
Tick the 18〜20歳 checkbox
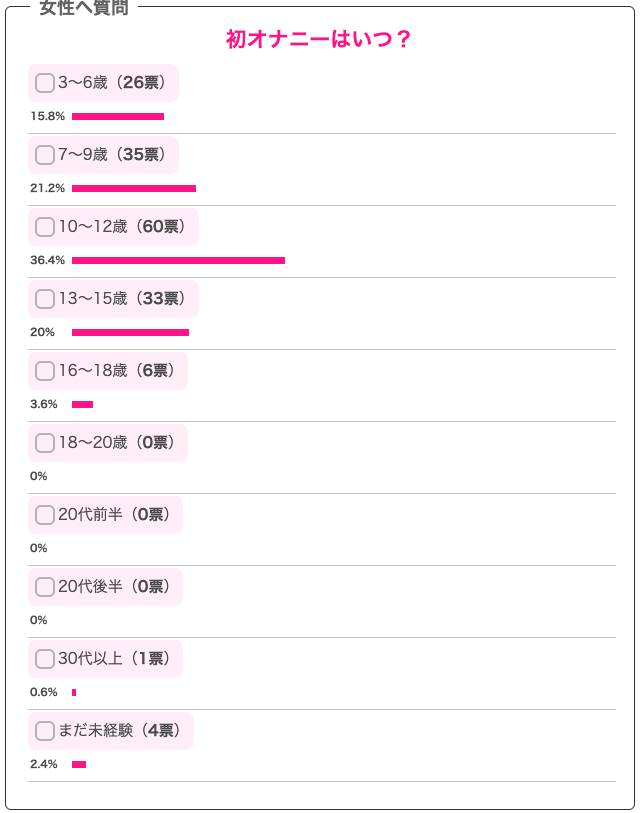point(45,443)
